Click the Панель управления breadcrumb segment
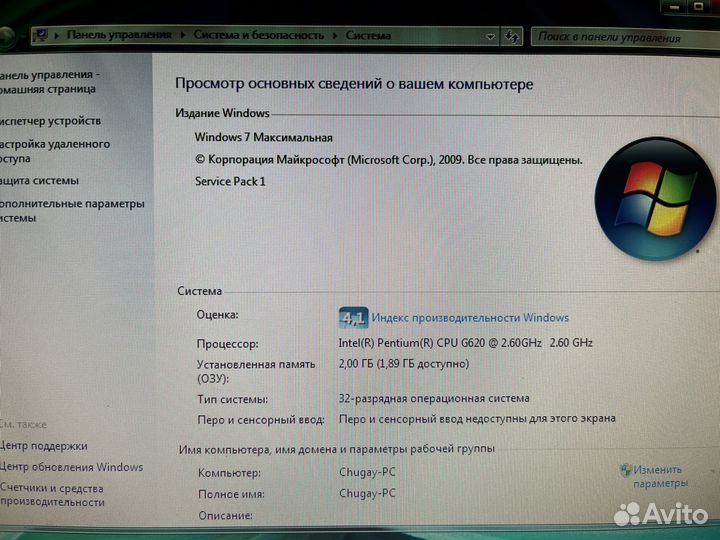 coord(119,35)
